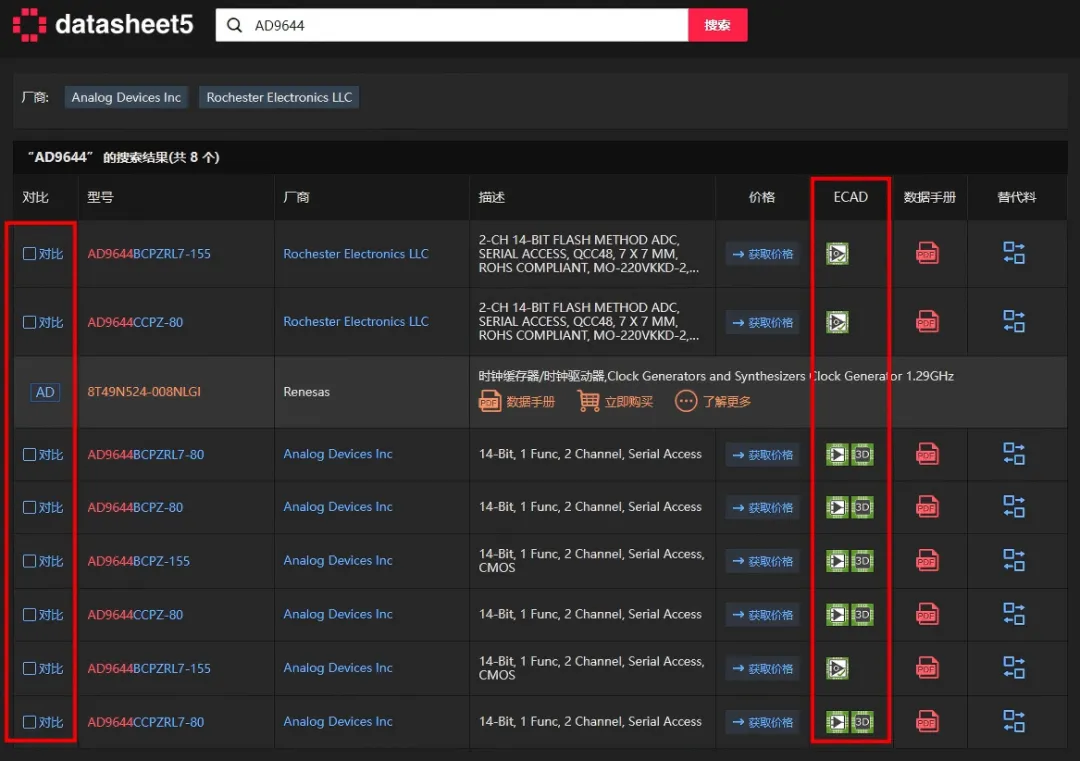Image resolution: width=1080 pixels, height=761 pixels.
Task: View 3D model icon for AD9644BCPZ-80
Action: pyautogui.click(x=862, y=508)
